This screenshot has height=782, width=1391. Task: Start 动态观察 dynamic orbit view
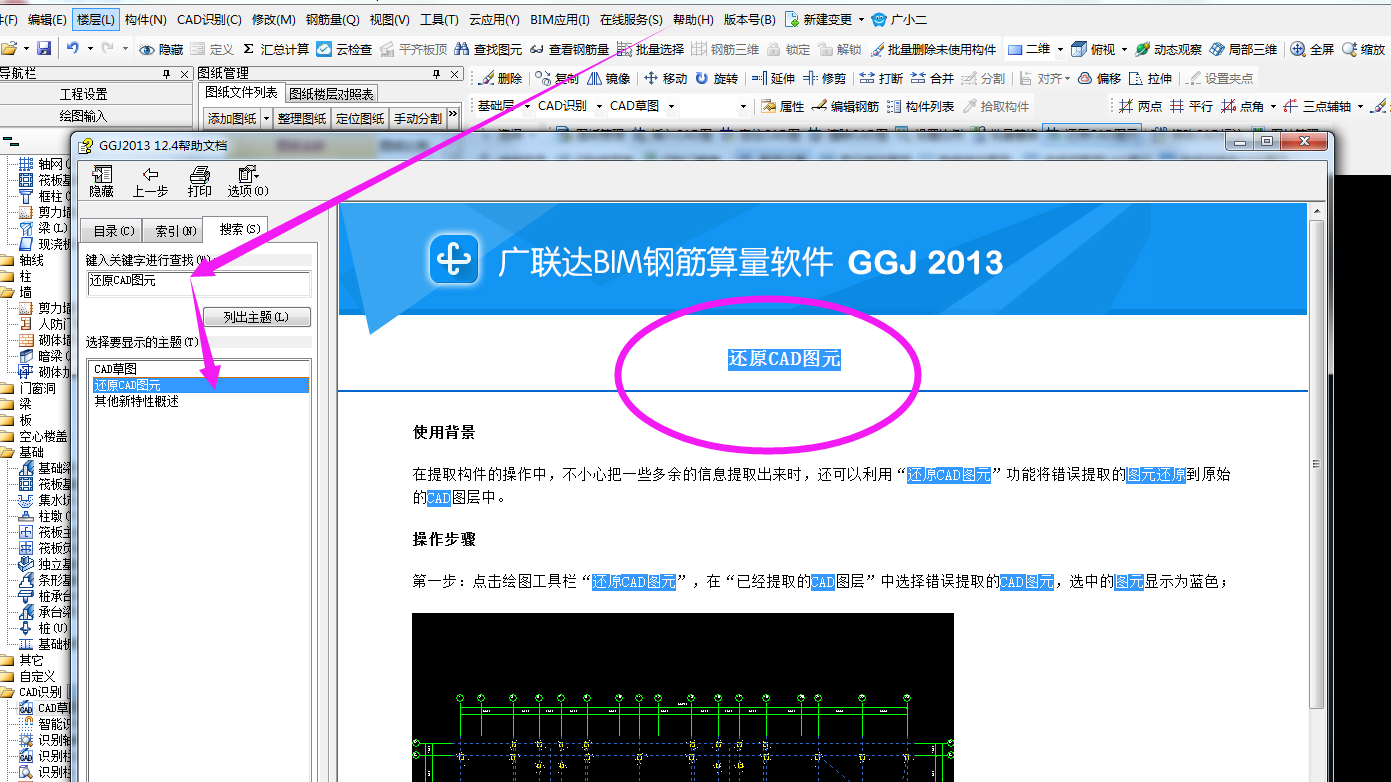pos(1168,49)
